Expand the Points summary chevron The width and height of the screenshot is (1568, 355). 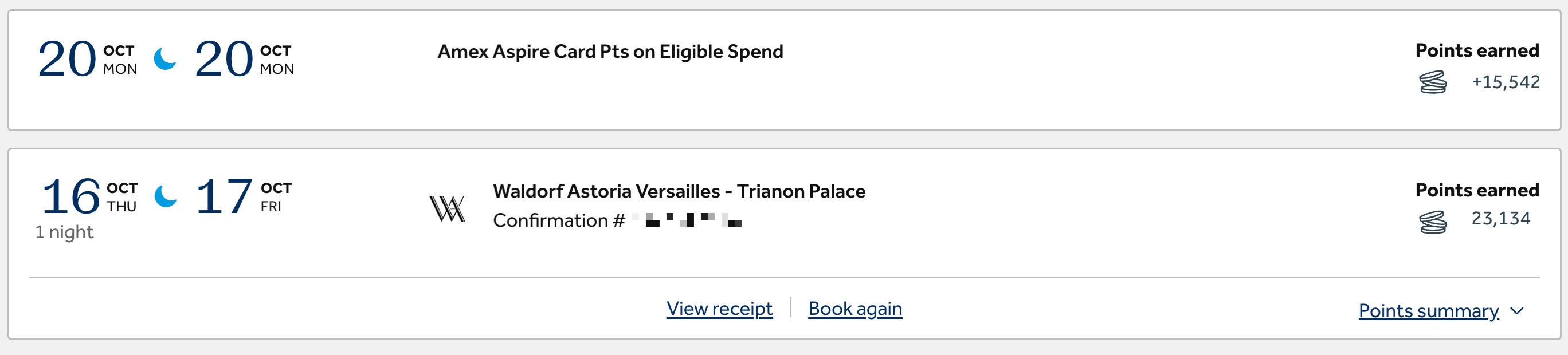tap(1517, 311)
